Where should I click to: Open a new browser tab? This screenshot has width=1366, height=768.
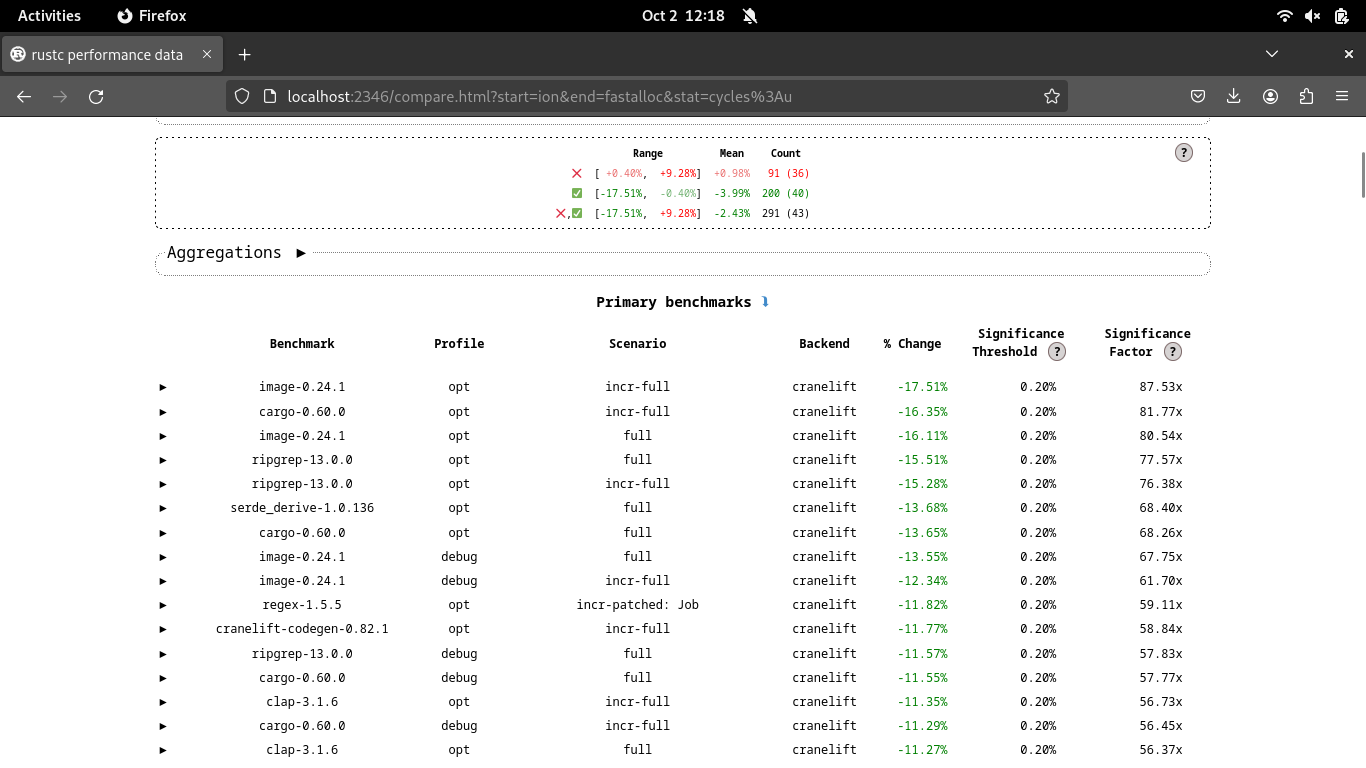244,54
